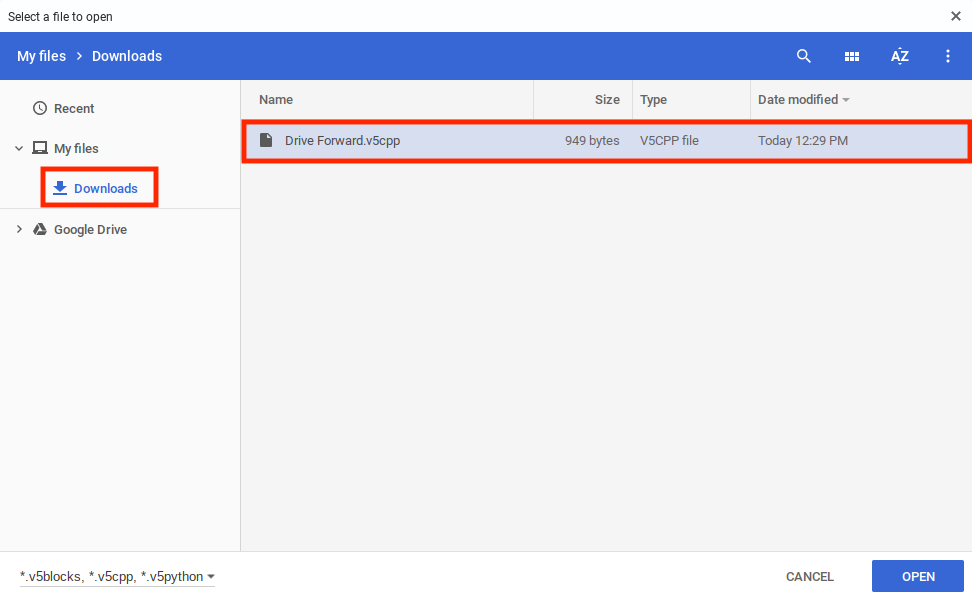Select the Downloads download-arrow icon in the sidebar
The height and width of the screenshot is (600, 972).
coord(60,188)
